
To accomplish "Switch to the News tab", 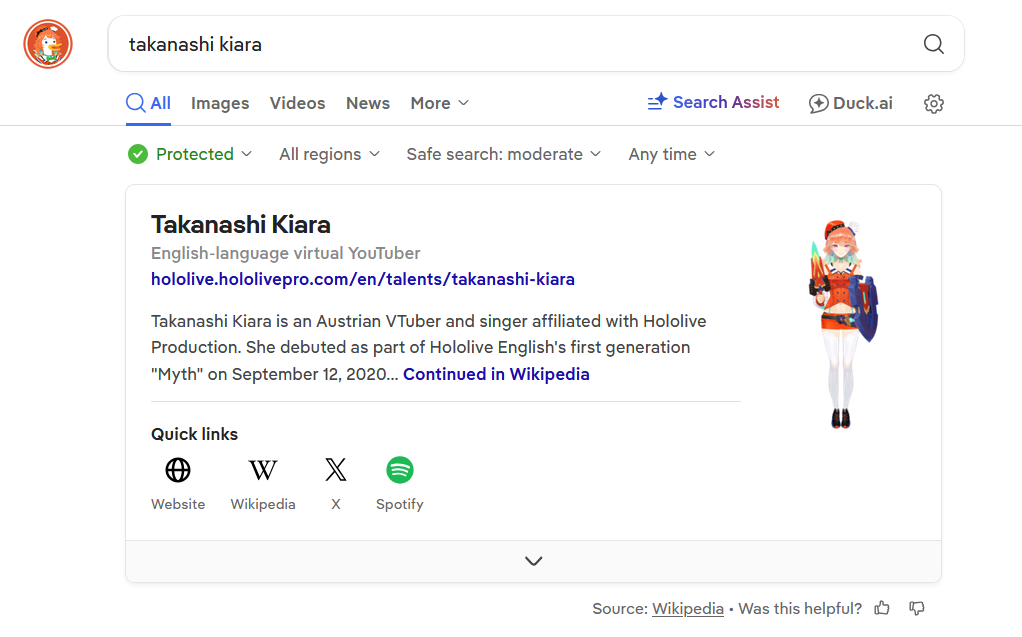I will click(x=368, y=103).
